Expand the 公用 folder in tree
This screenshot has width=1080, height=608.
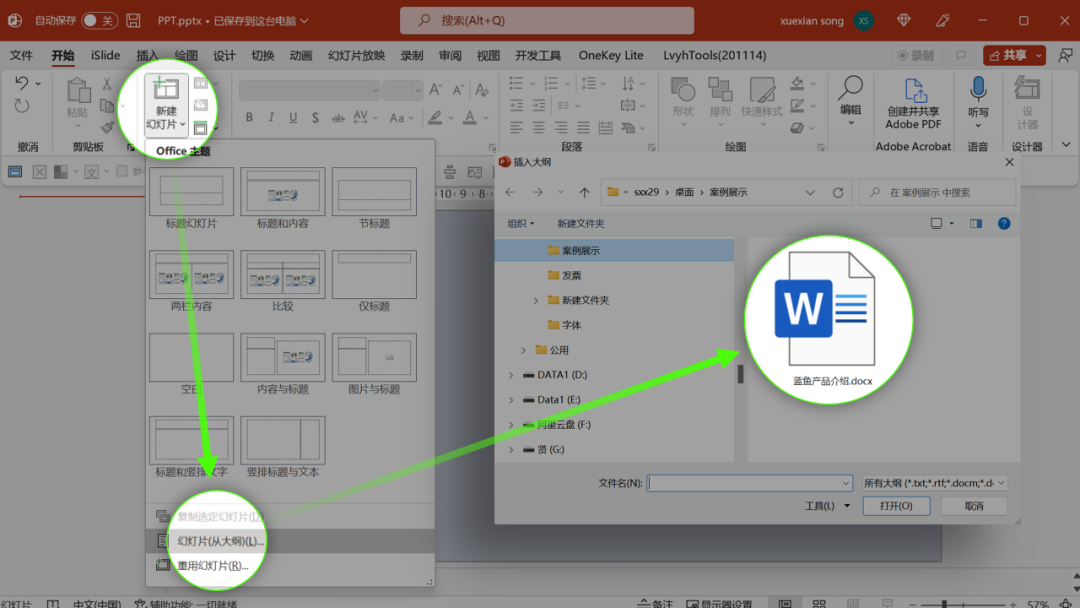[523, 350]
